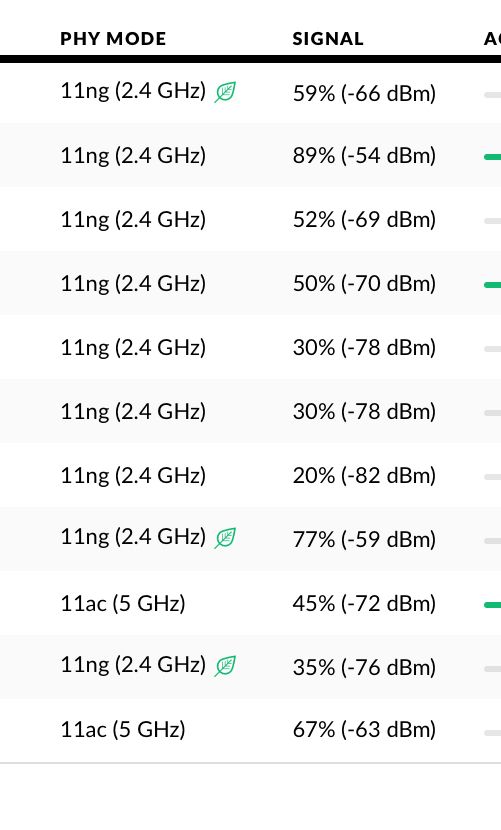Image resolution: width=501 pixels, height=830 pixels.
Task: Click 11ng (2.4 GHz) in the 89% row
Action: [x=133, y=156]
